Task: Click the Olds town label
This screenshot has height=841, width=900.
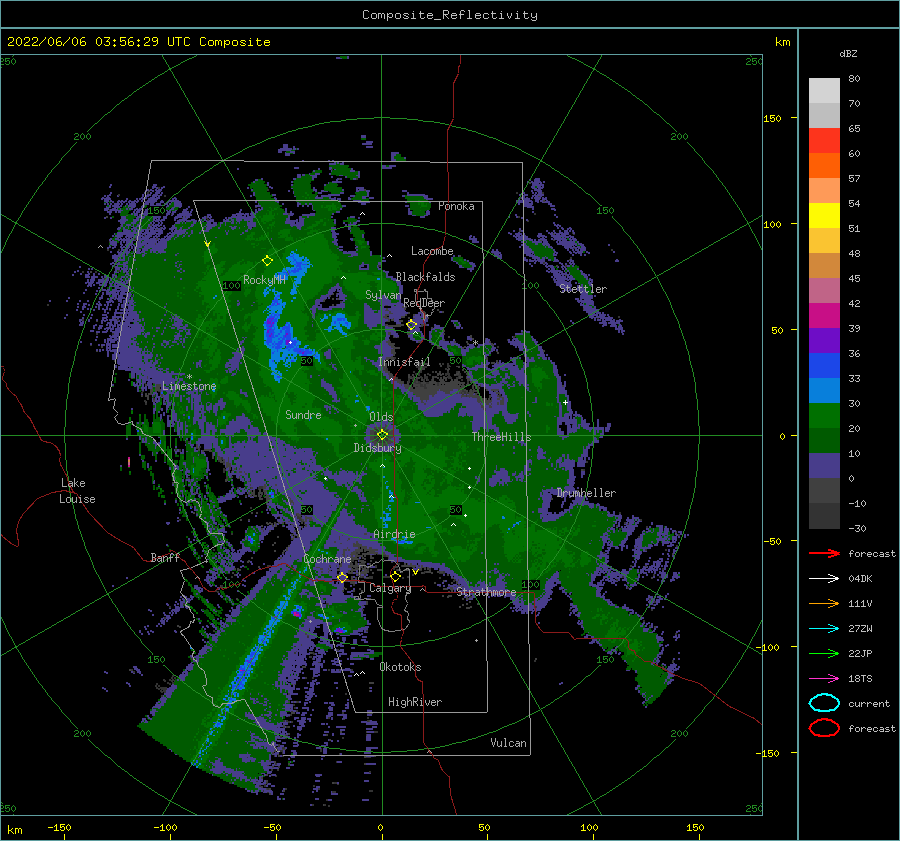Action: point(381,416)
